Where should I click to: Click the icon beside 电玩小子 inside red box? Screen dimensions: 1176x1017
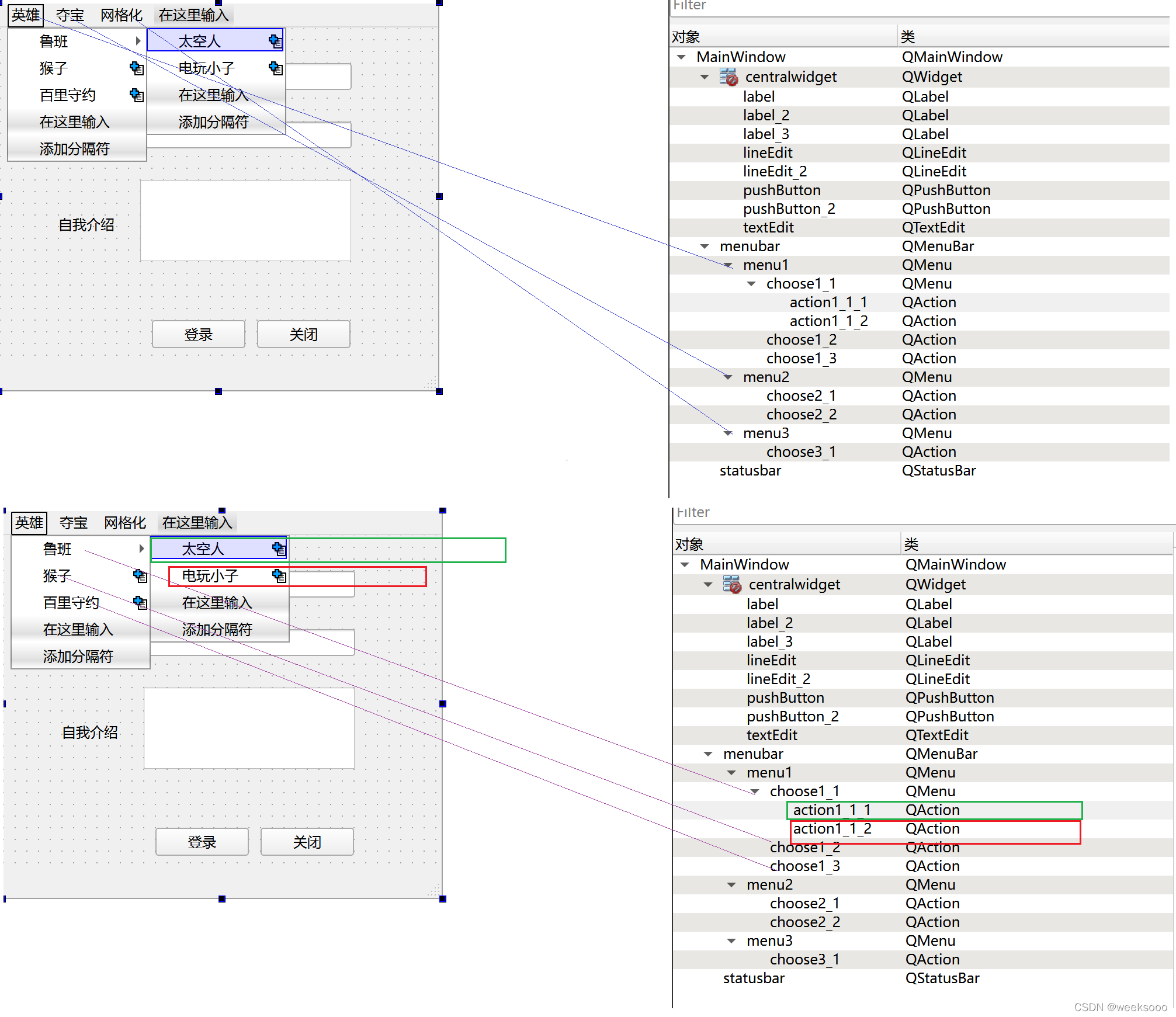tap(279, 576)
